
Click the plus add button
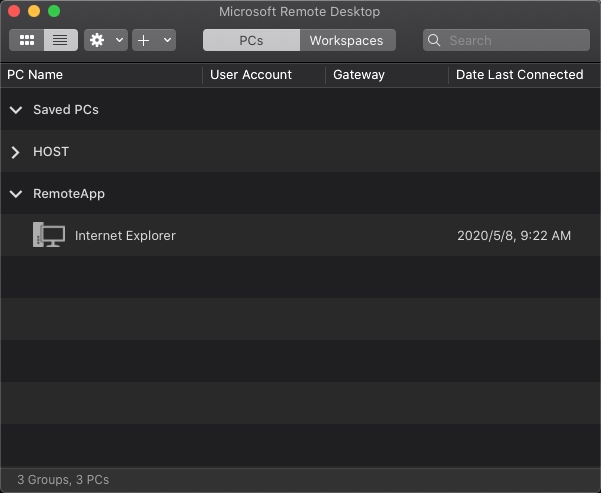click(x=143, y=40)
